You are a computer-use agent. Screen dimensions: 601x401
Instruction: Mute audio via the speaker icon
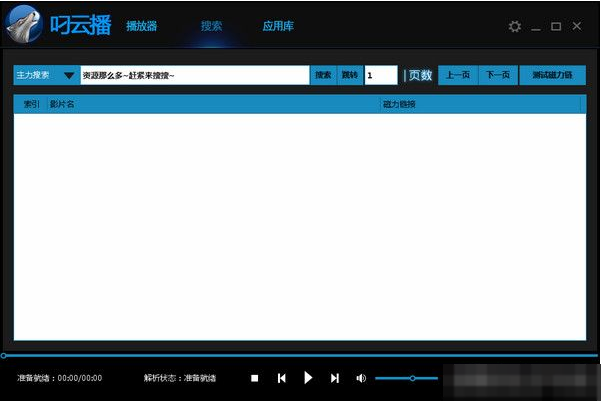pyautogui.click(x=361, y=378)
